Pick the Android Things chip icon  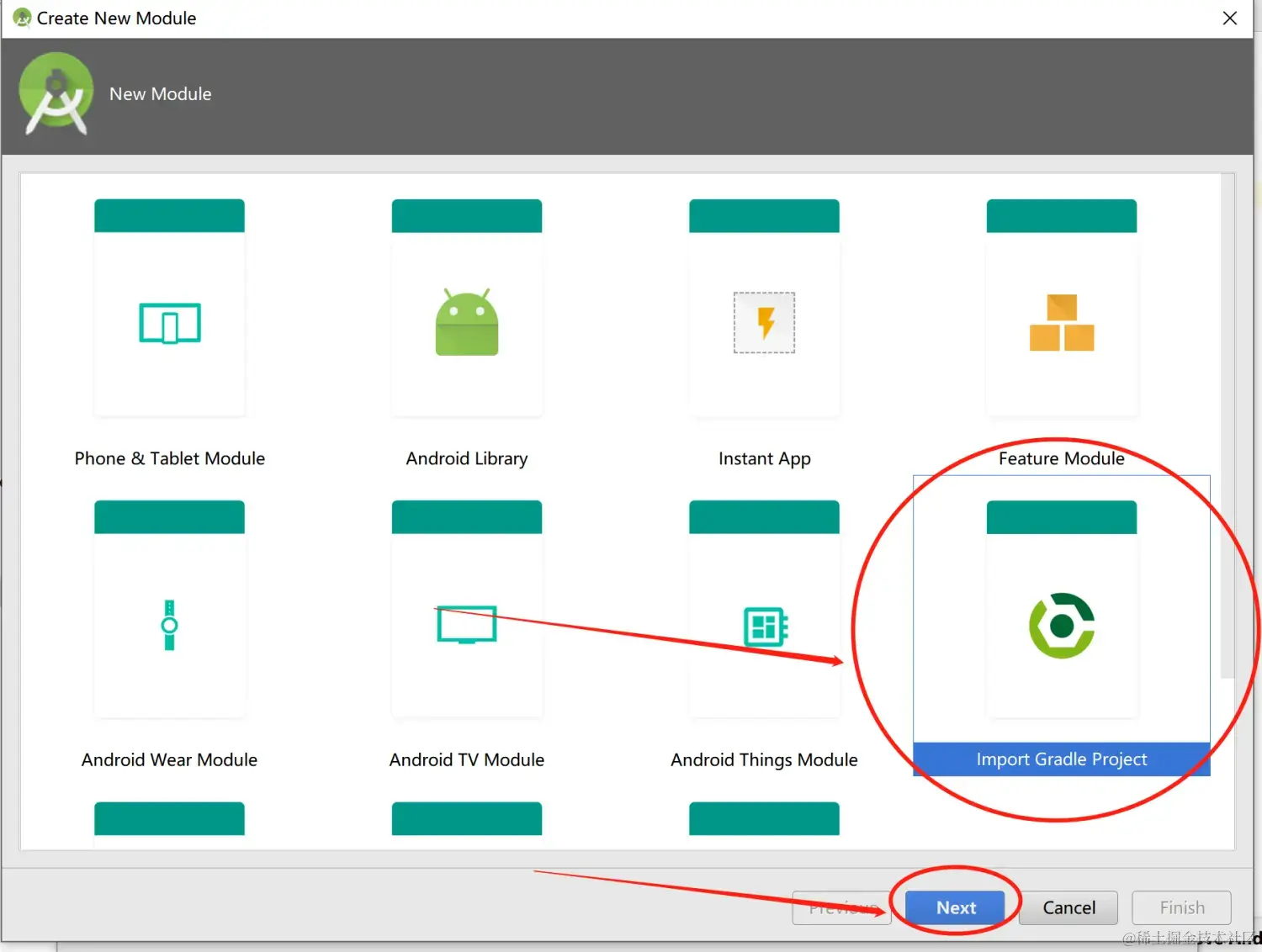coord(765,627)
